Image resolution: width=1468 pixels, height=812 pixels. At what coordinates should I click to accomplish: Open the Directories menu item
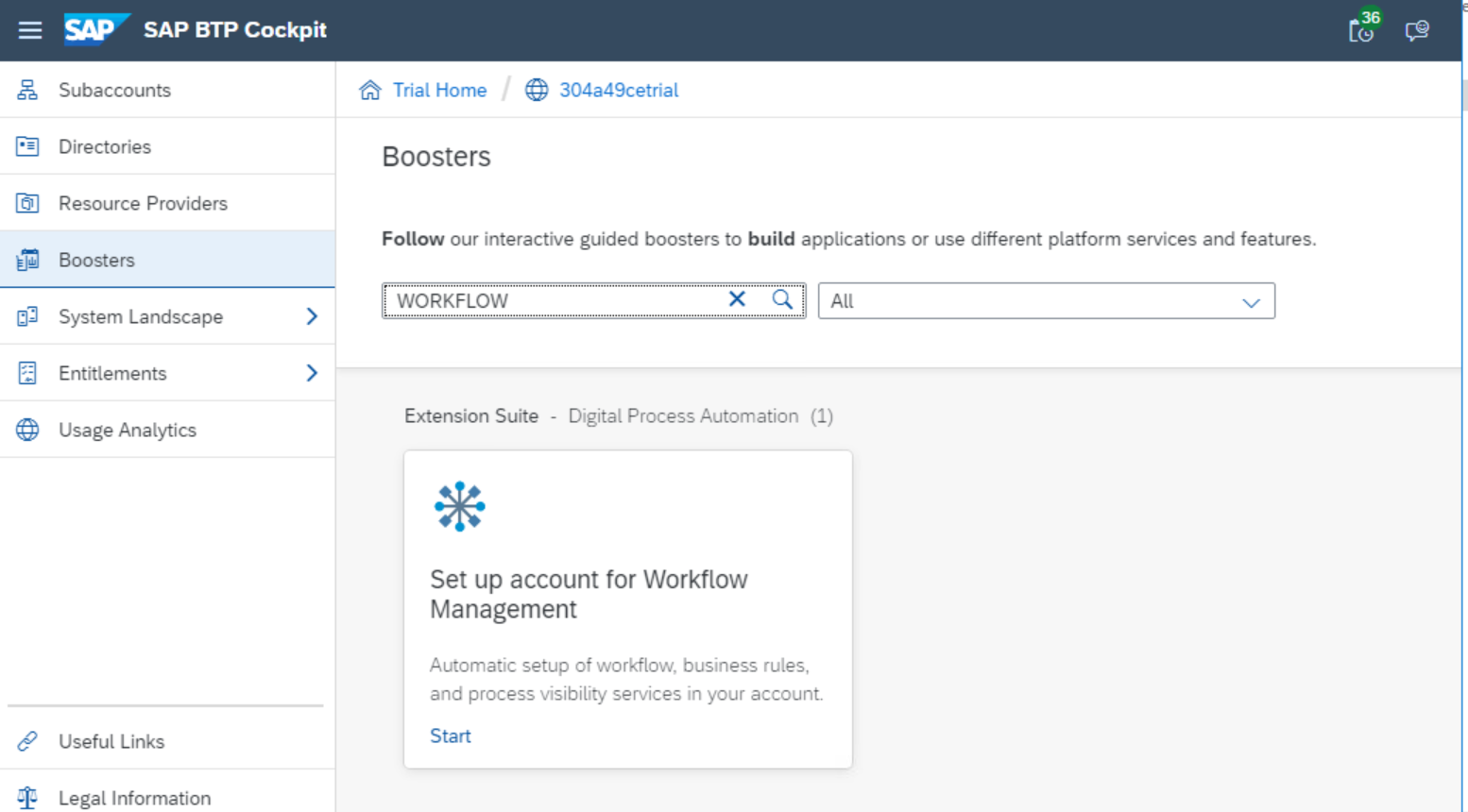click(x=167, y=146)
